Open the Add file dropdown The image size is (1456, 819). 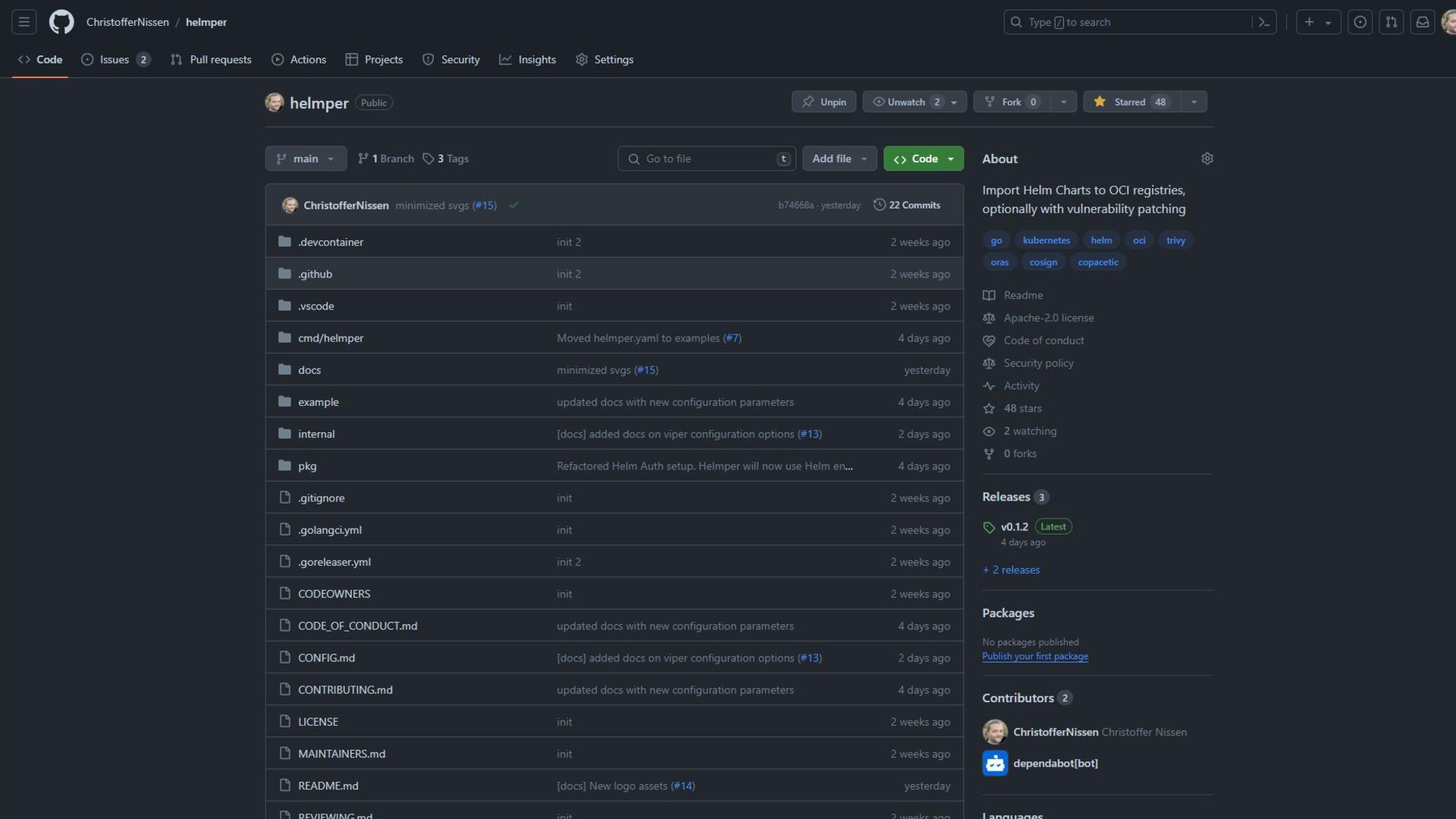click(x=839, y=158)
